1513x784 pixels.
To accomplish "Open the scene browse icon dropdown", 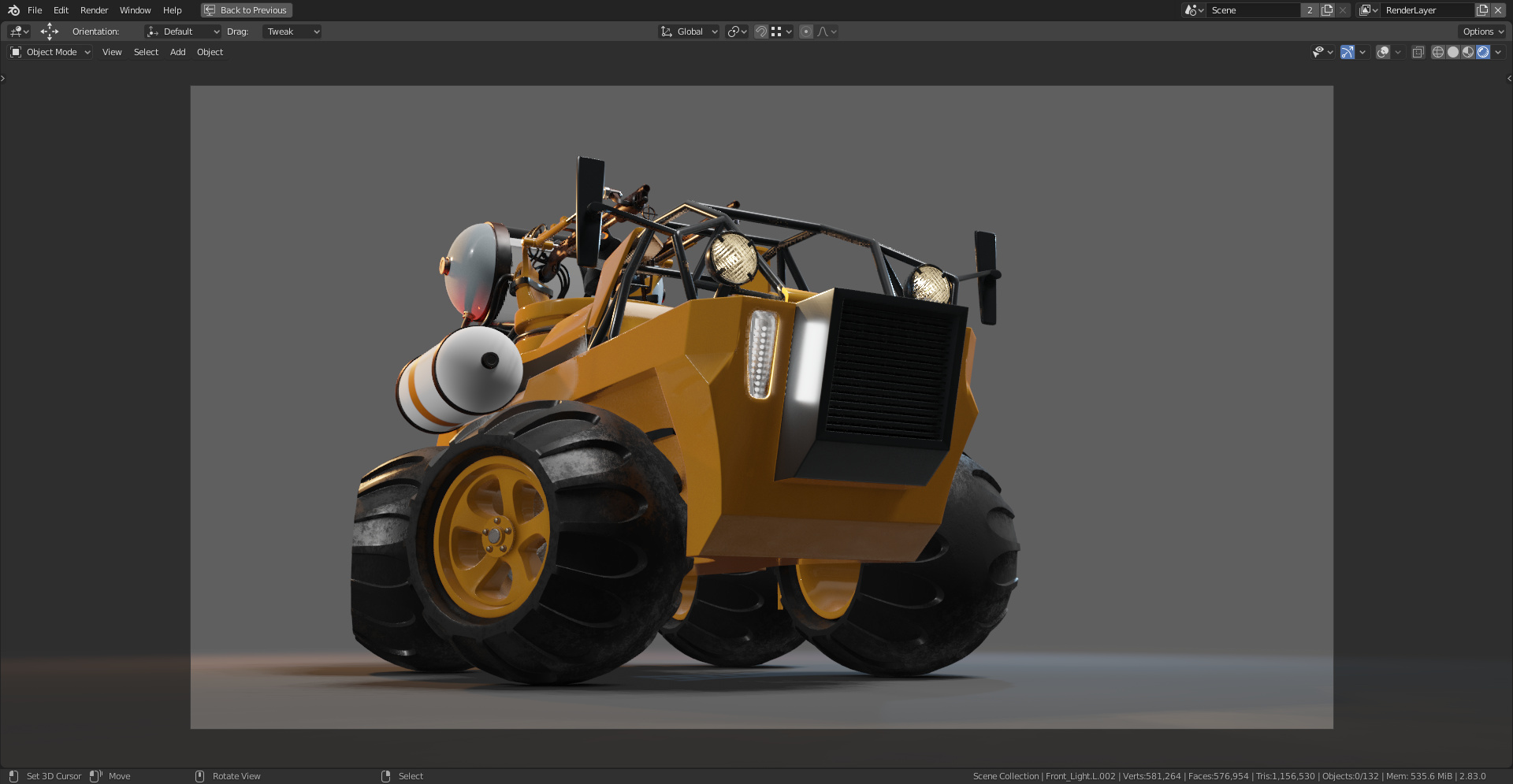I will 1194,10.
